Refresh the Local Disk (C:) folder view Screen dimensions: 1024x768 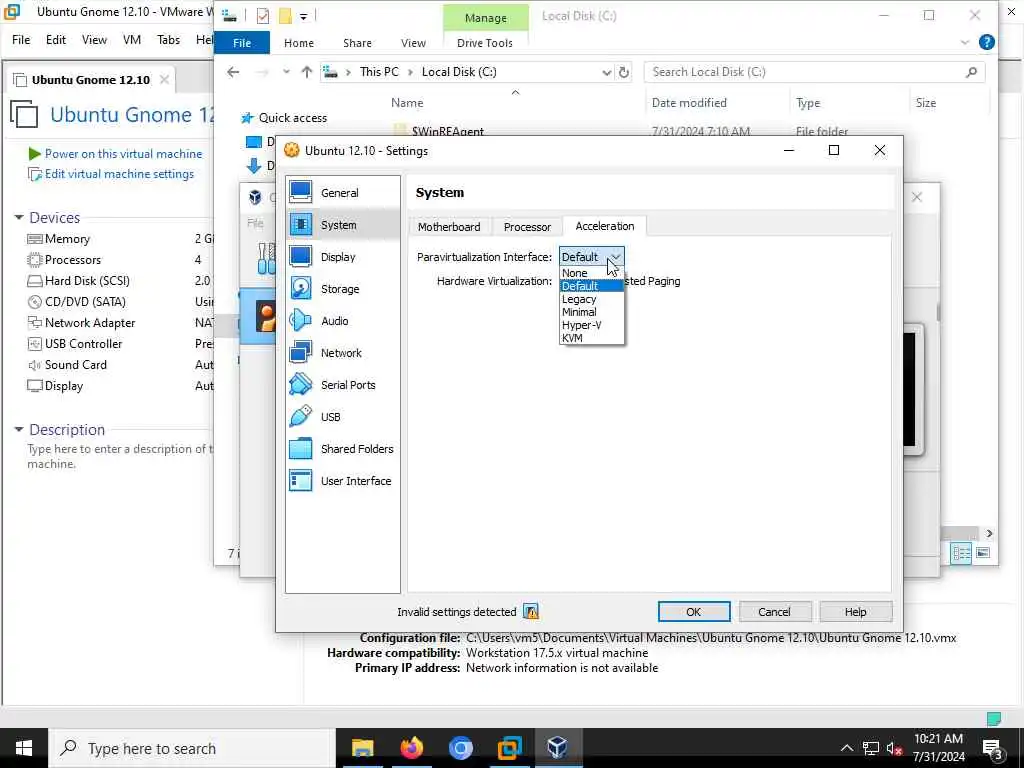pos(624,72)
